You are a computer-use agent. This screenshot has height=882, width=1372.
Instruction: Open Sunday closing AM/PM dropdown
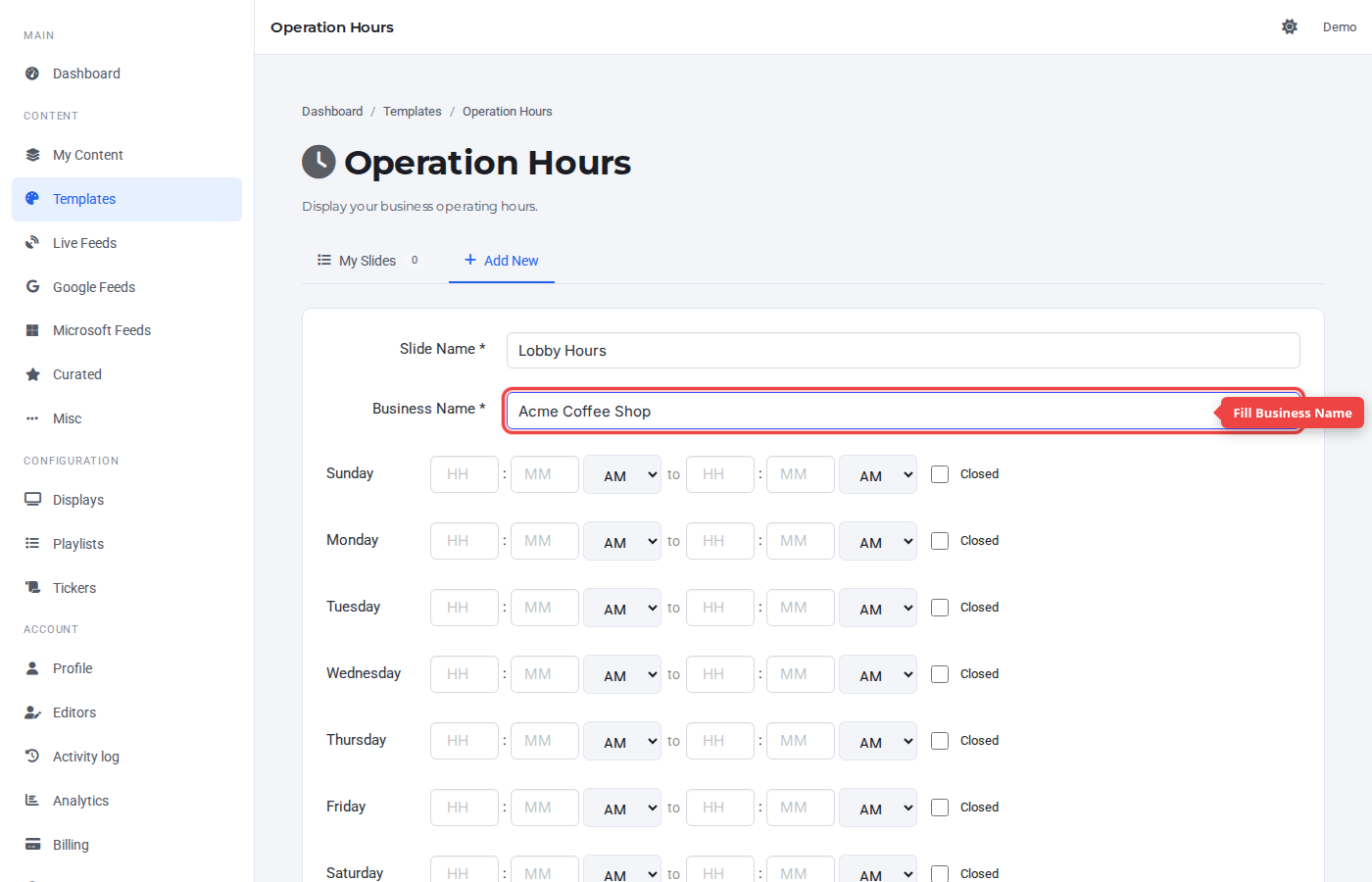tap(878, 474)
